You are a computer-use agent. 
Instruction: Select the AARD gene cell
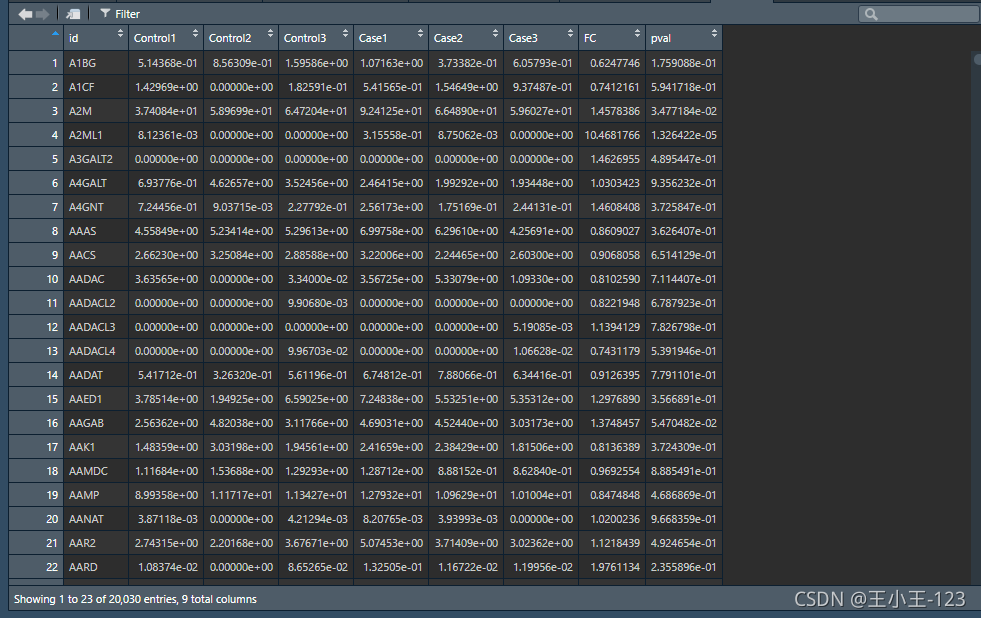click(x=96, y=567)
